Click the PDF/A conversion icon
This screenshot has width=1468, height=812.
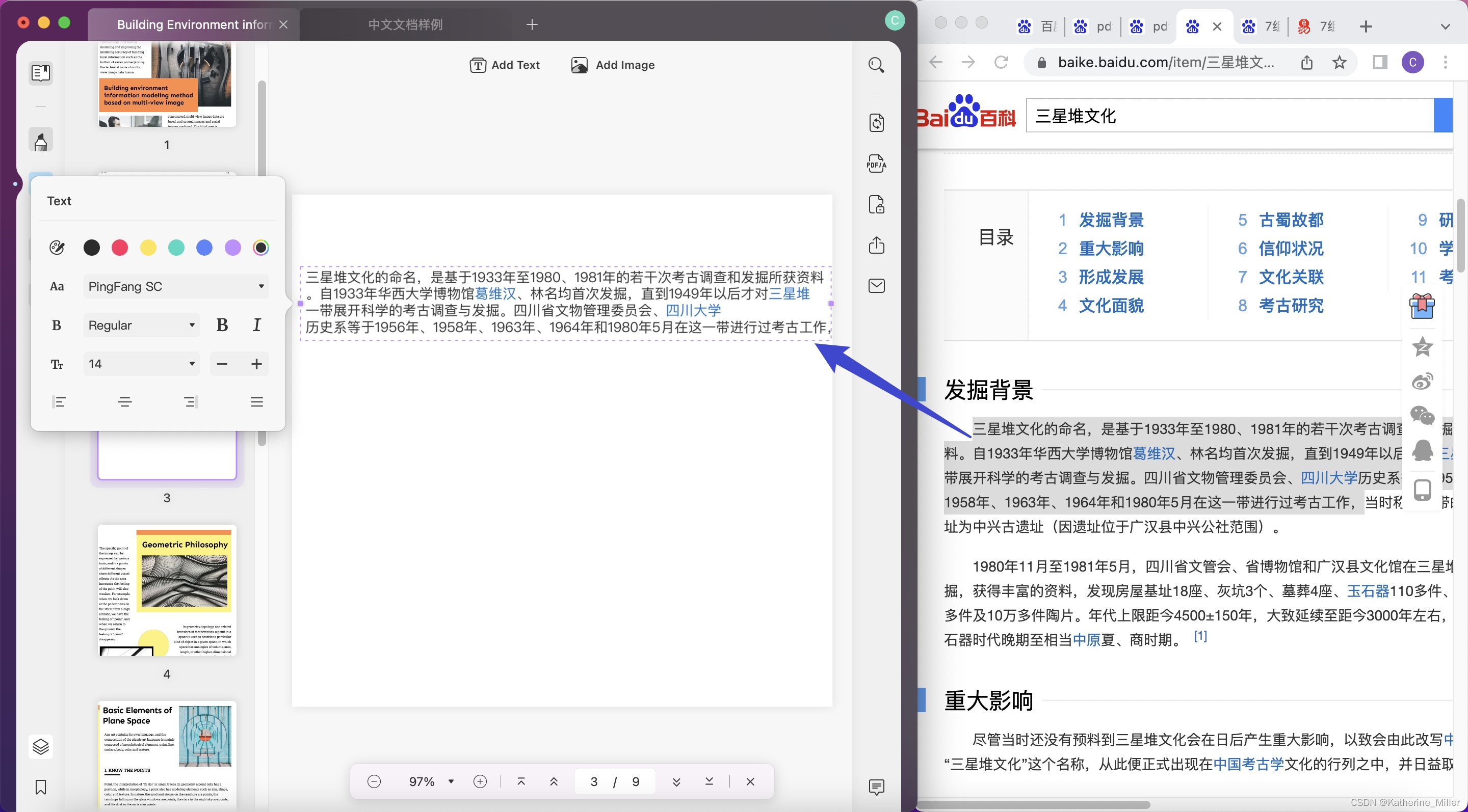pos(876,164)
